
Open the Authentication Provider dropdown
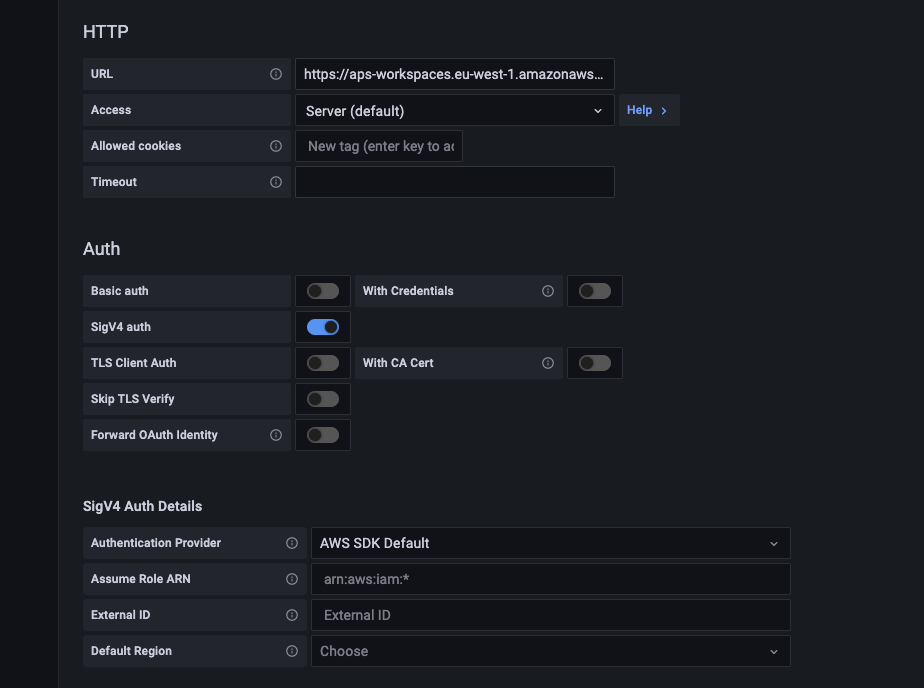(x=550, y=542)
